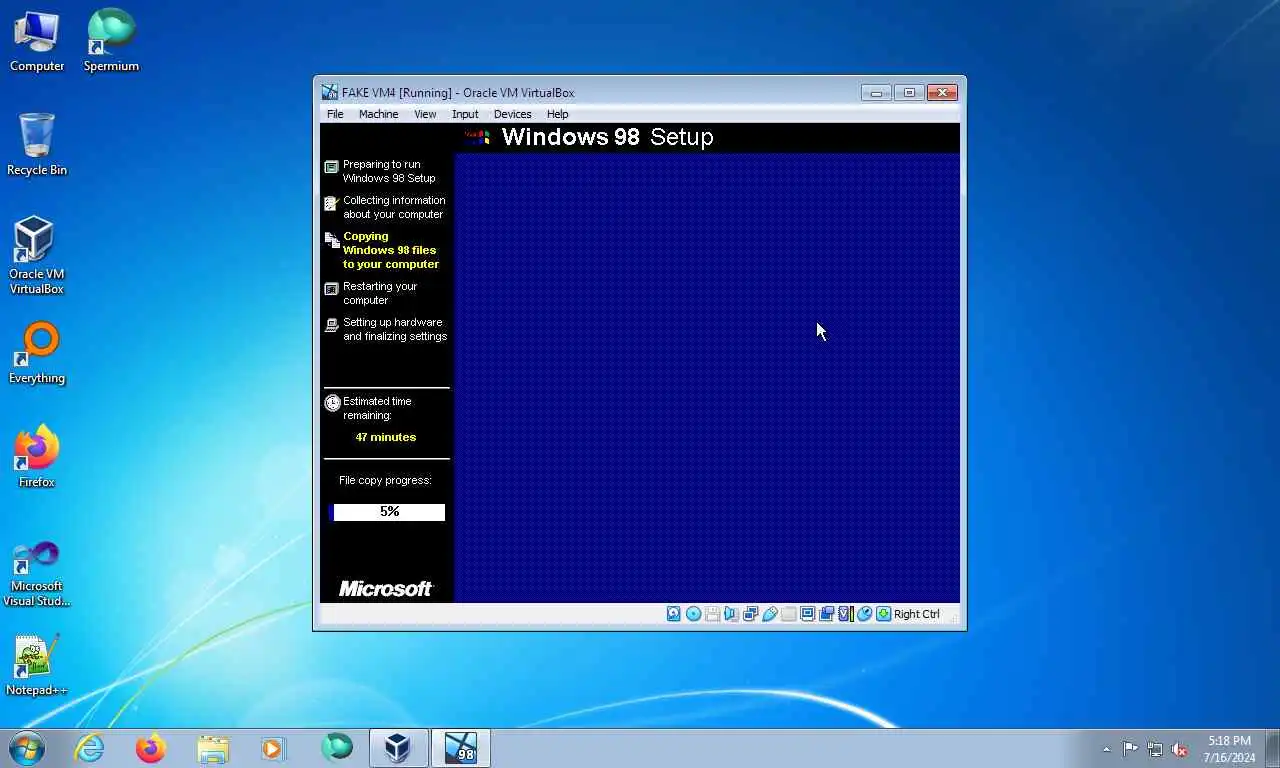Image resolution: width=1280 pixels, height=768 pixels.
Task: Select the Oracle VM VirtualBox desktop shortcut
Action: click(37, 256)
